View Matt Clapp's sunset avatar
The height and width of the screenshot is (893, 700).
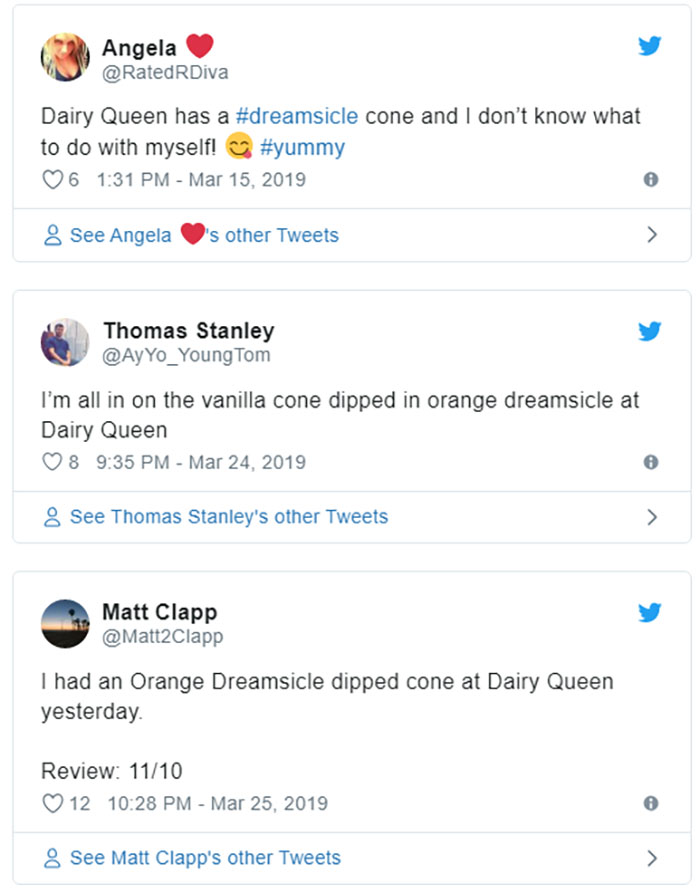[x=65, y=624]
